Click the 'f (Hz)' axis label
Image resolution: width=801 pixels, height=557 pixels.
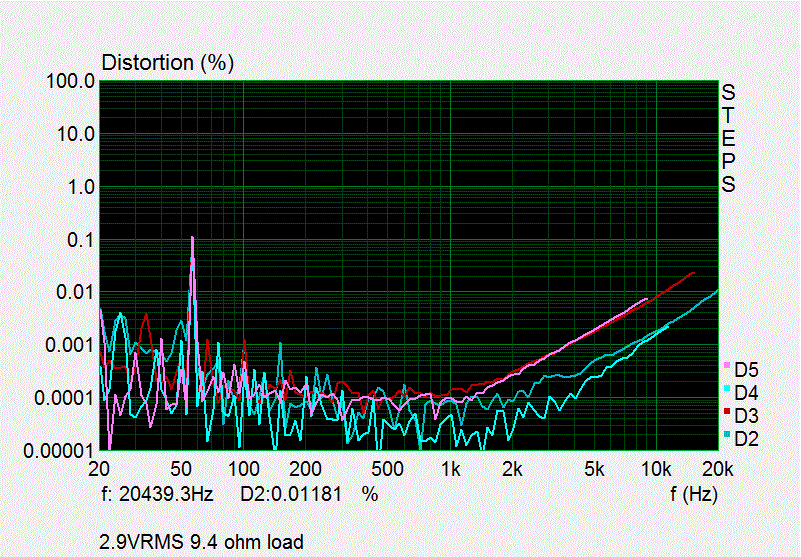694,494
